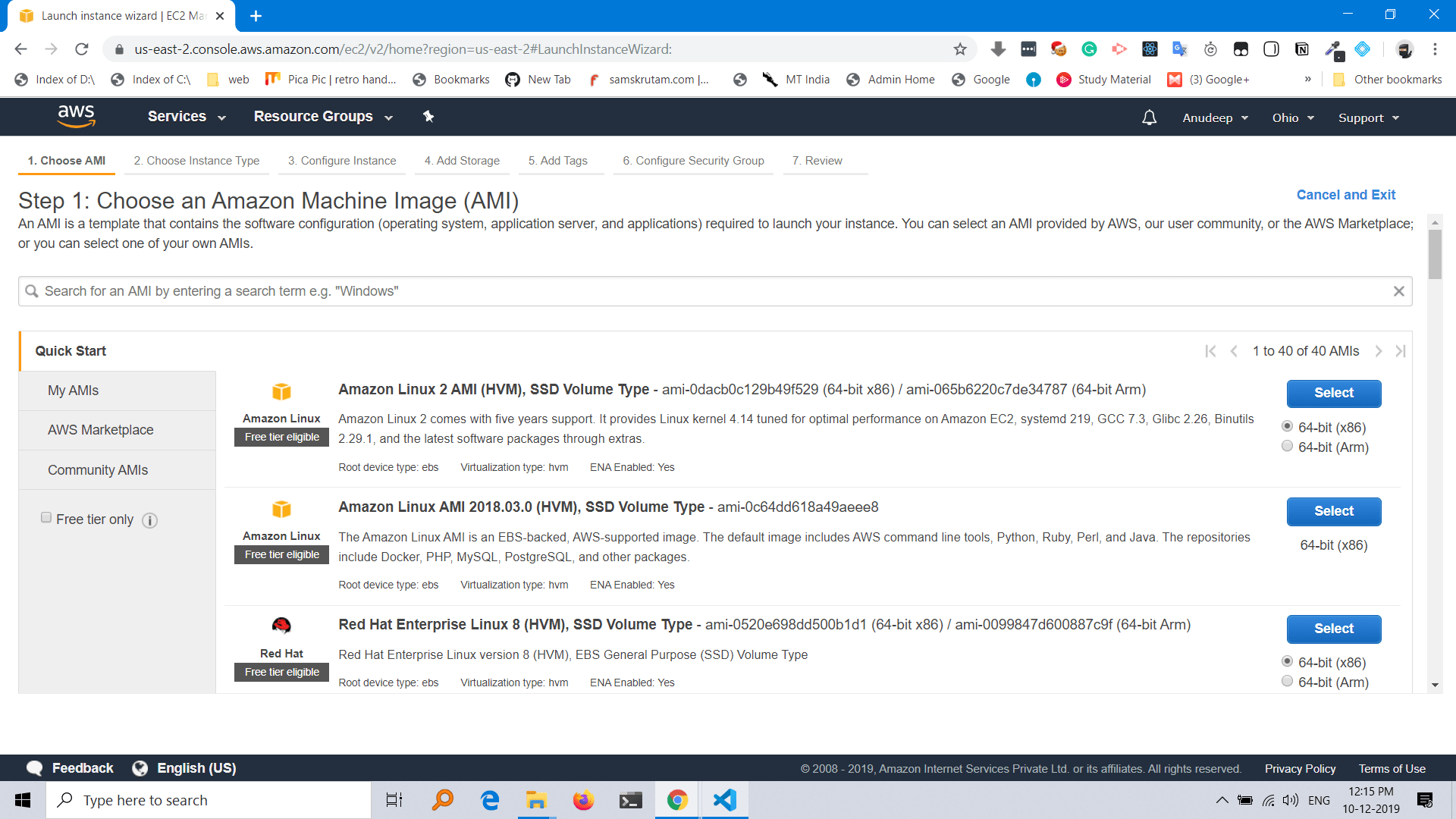1456x819 pixels.
Task: Switch to 4. Add Storage step
Action: pyautogui.click(x=462, y=161)
